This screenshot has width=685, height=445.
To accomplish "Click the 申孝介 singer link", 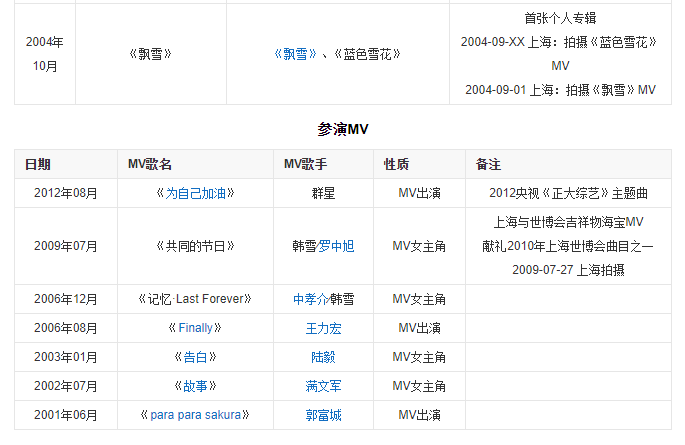I will pos(310,299).
